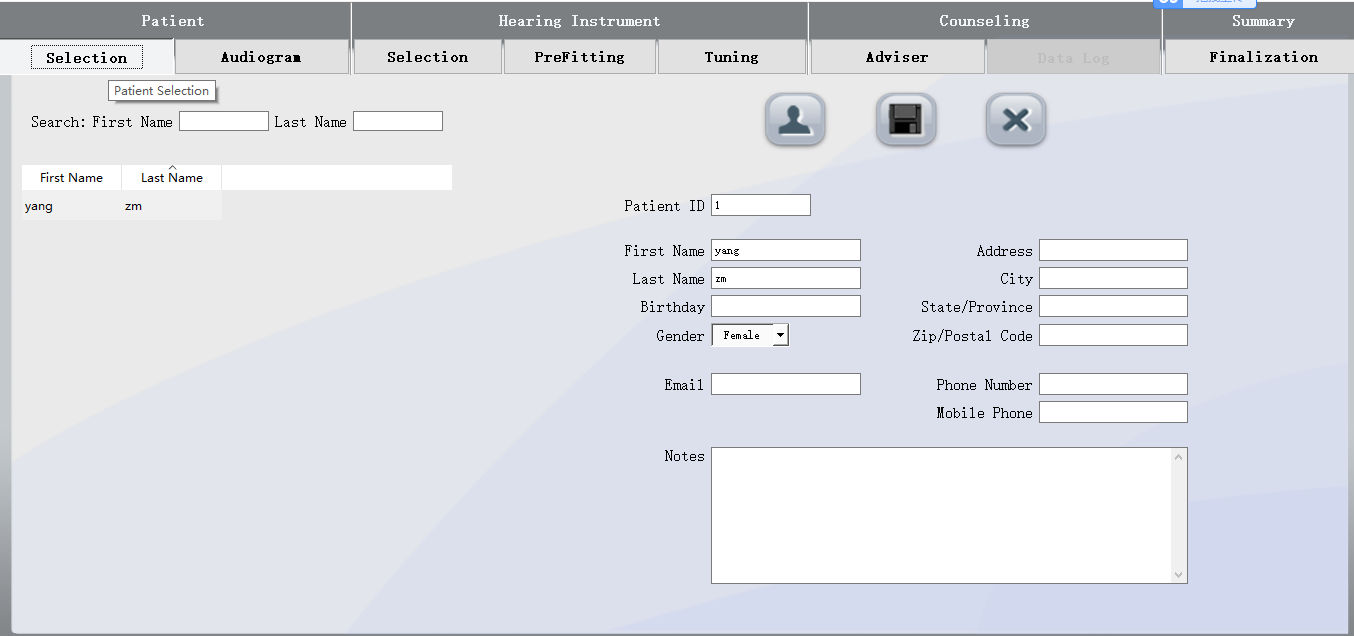Open the Gender dropdown
This screenshot has height=636, width=1354.
point(780,336)
